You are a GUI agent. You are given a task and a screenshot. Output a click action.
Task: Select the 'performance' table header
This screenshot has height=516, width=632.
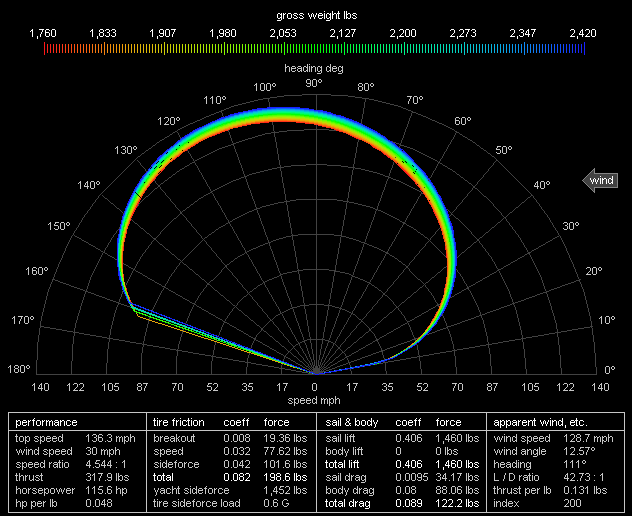46,423
